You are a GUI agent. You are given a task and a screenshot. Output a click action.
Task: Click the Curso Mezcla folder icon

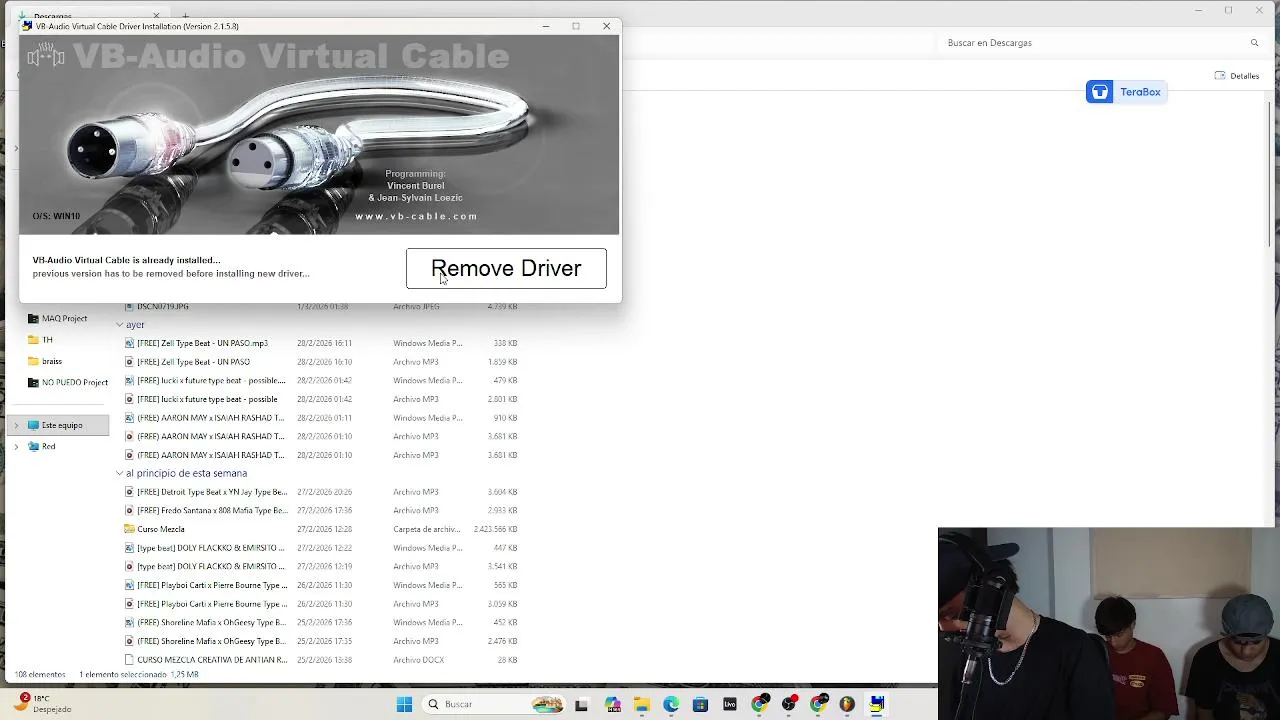coord(129,529)
